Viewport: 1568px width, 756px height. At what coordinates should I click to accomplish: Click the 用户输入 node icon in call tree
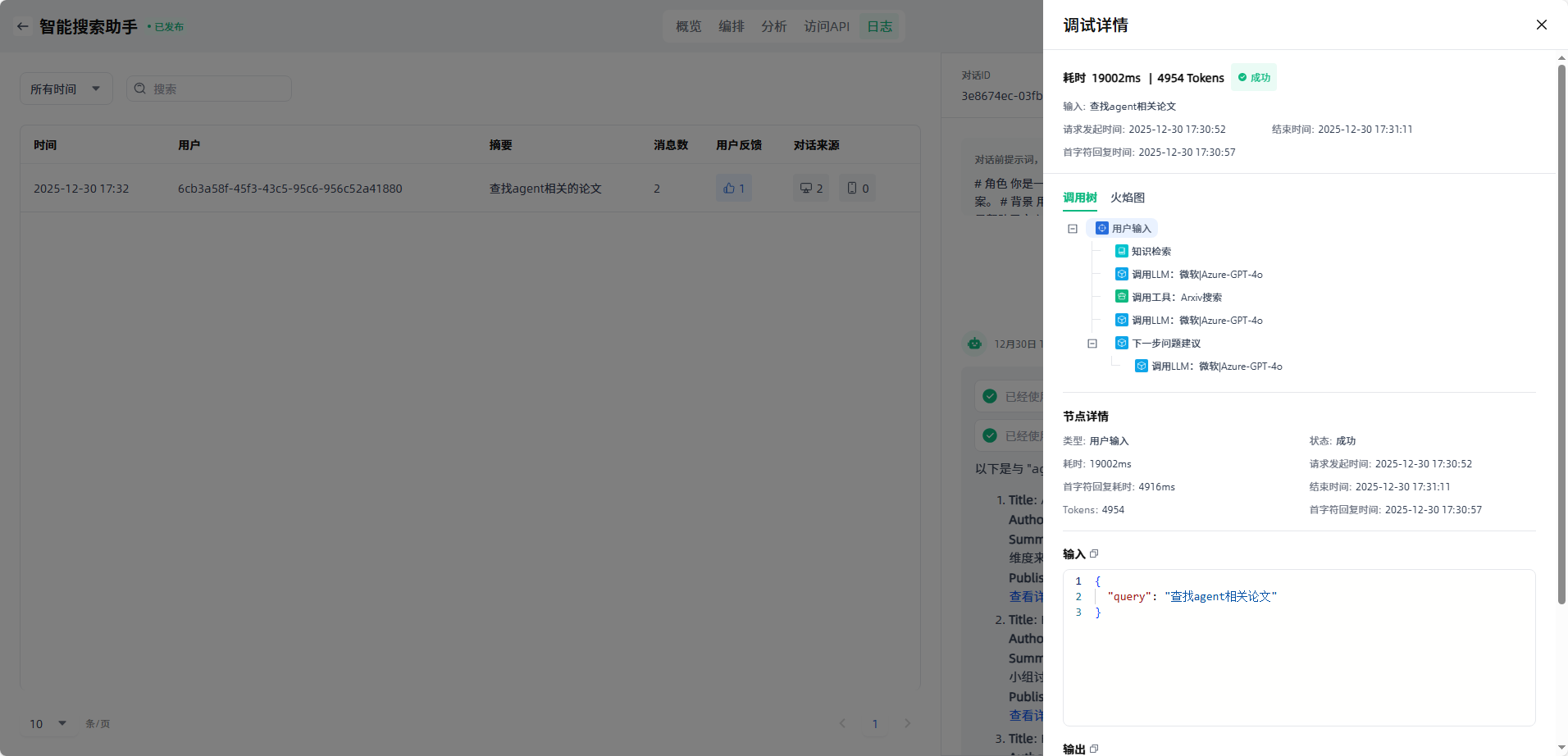click(x=1102, y=228)
